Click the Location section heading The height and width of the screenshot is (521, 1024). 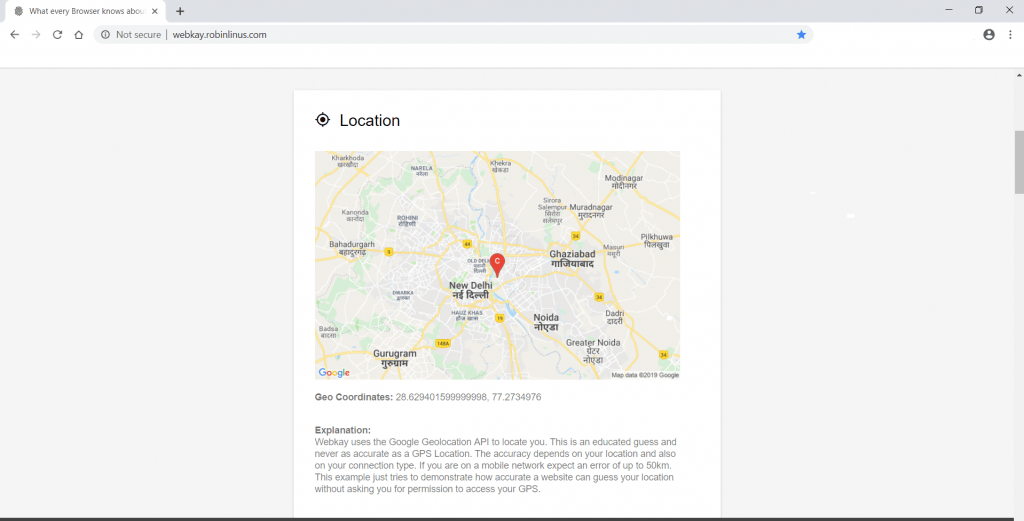click(x=370, y=120)
